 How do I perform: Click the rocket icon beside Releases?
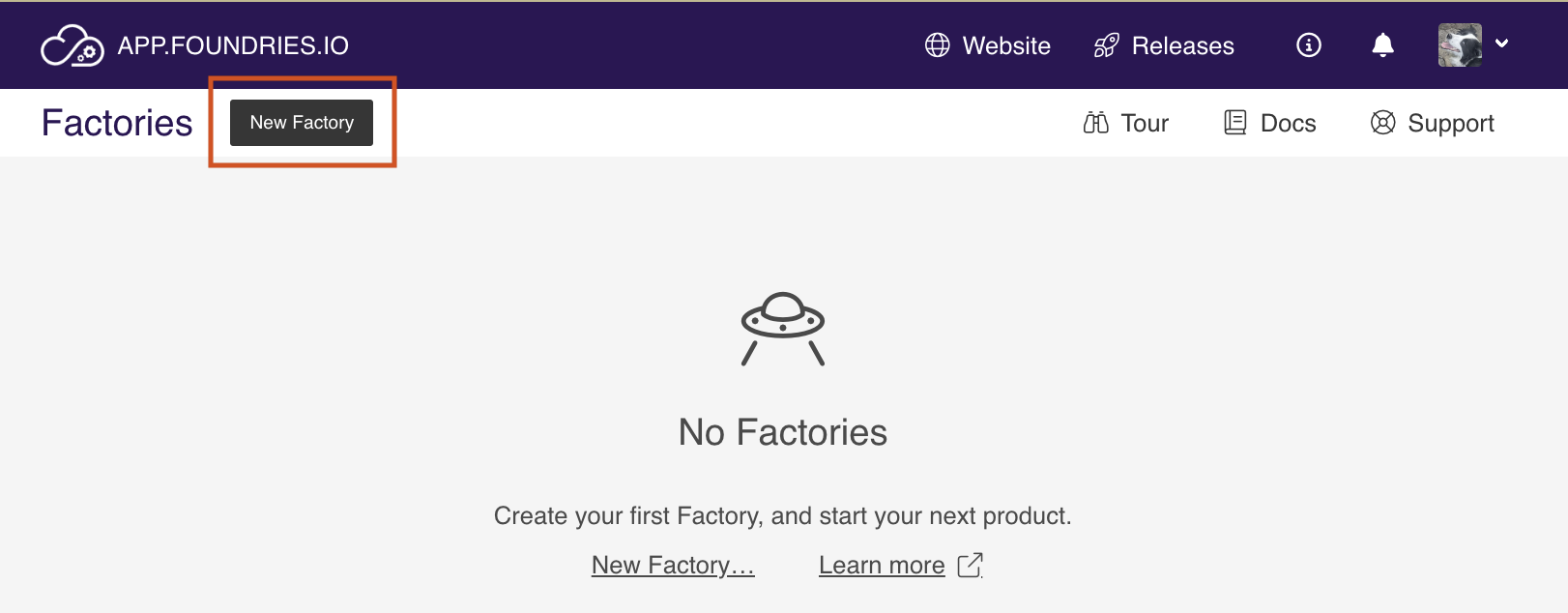1106,45
